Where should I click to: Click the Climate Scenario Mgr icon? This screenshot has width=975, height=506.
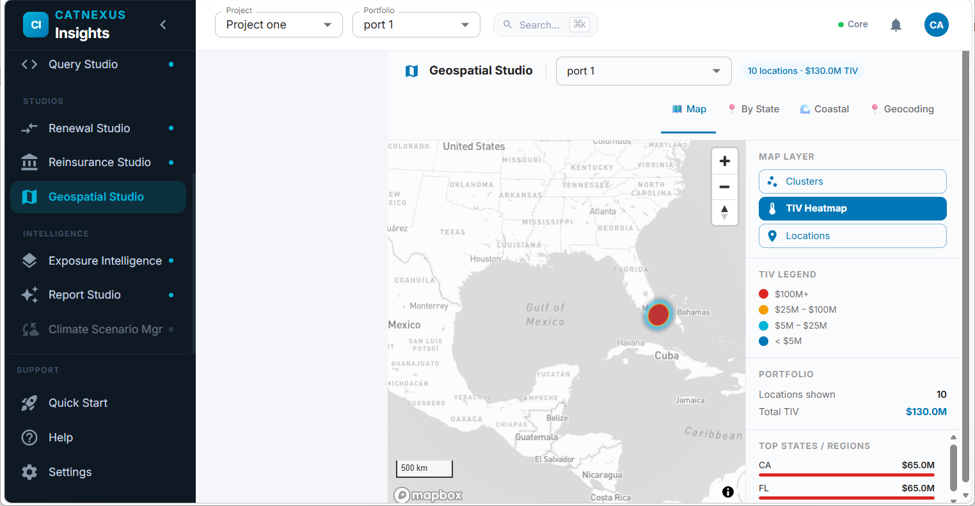30,329
